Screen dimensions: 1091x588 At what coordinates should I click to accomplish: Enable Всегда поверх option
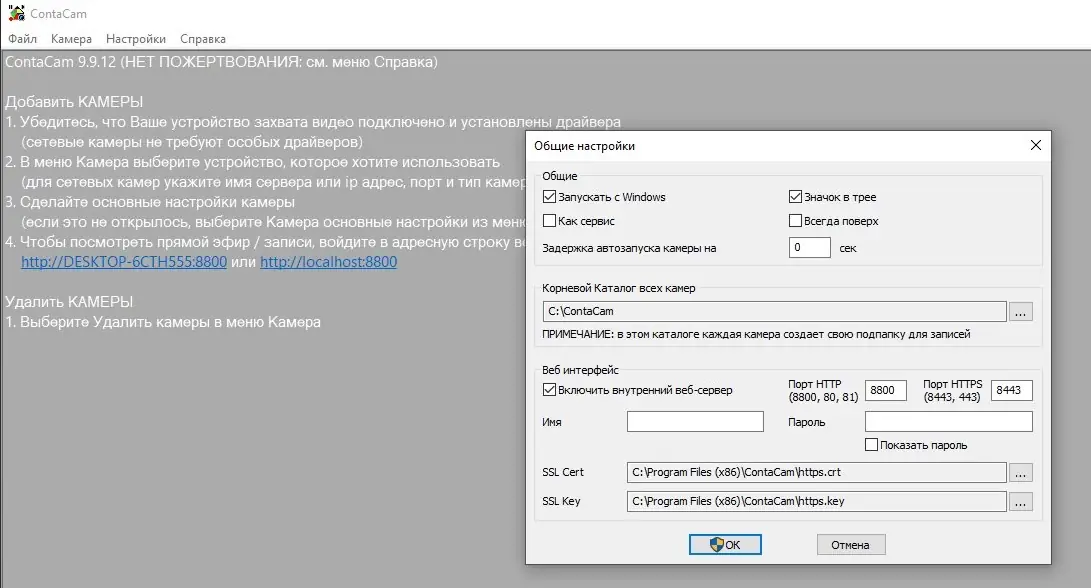click(x=795, y=220)
